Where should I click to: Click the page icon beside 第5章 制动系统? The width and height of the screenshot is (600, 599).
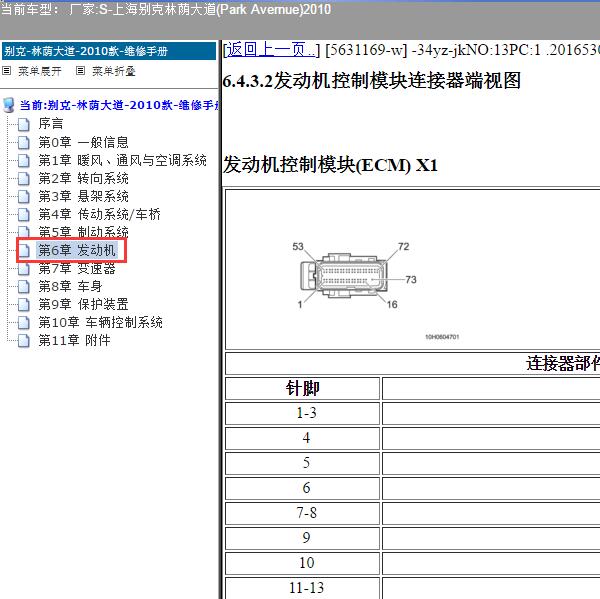point(24,232)
